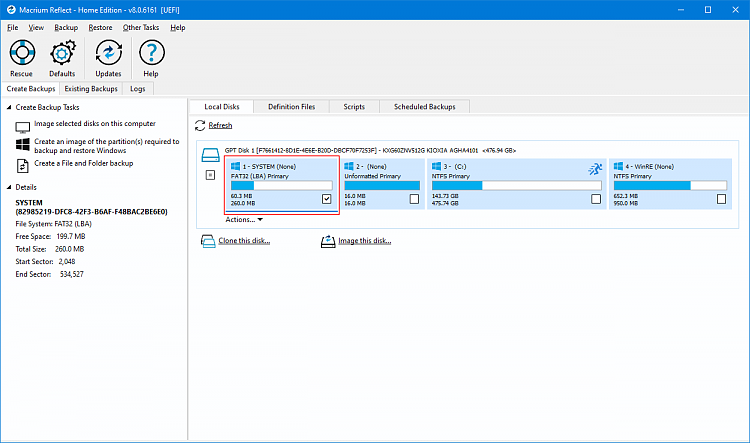This screenshot has width=750, height=443.
Task: Check for Updates icon
Action: click(109, 53)
